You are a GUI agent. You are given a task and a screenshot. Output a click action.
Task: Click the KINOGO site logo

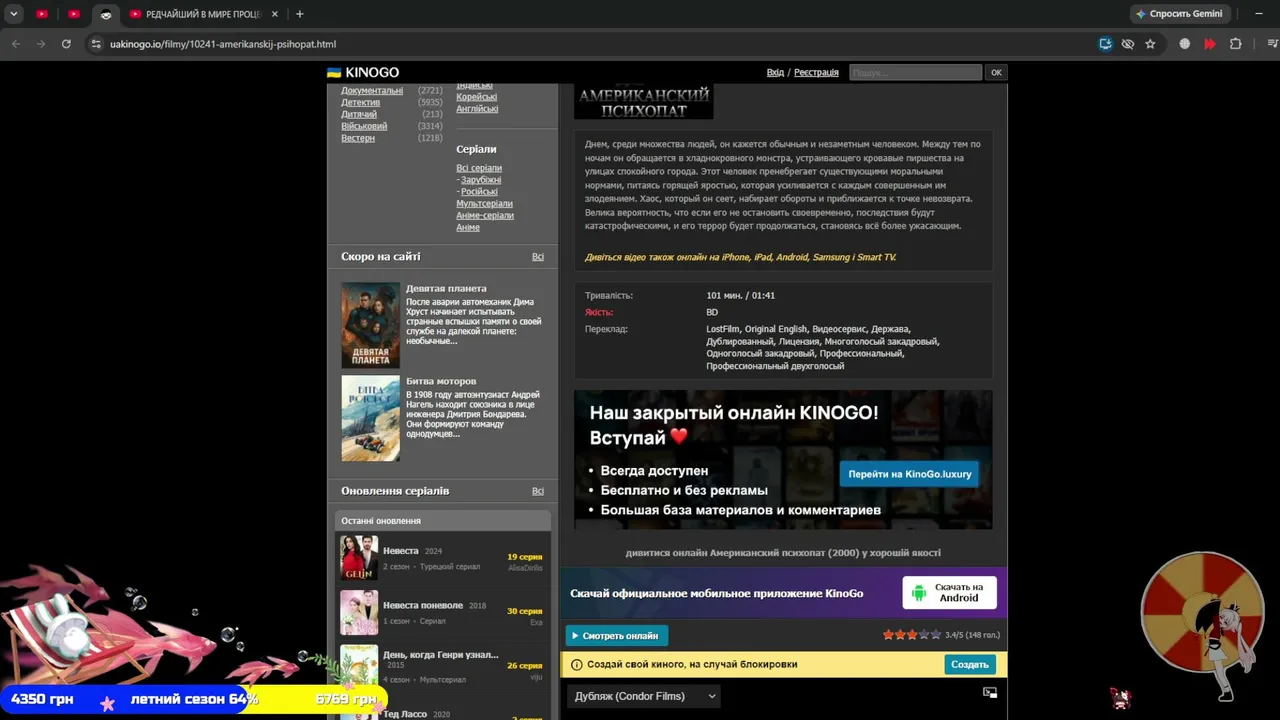pyautogui.click(x=363, y=72)
